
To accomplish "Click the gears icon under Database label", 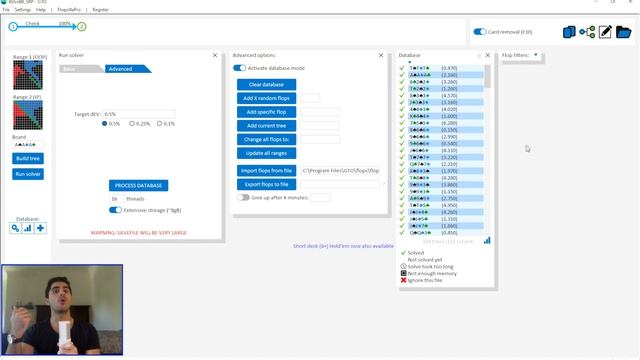I will pos(15,228).
